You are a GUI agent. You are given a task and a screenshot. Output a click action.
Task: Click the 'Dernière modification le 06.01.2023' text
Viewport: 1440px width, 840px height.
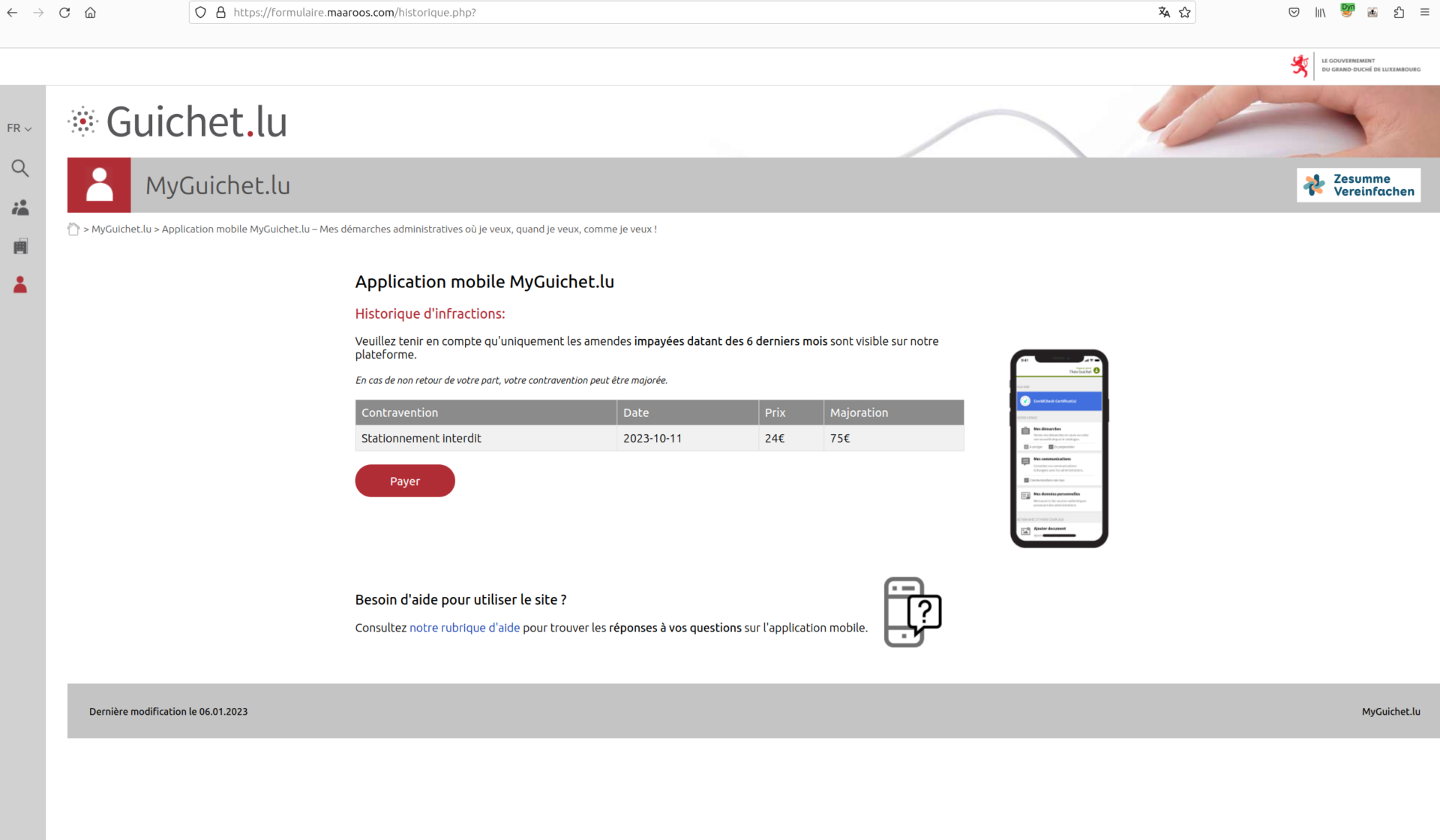[168, 712]
